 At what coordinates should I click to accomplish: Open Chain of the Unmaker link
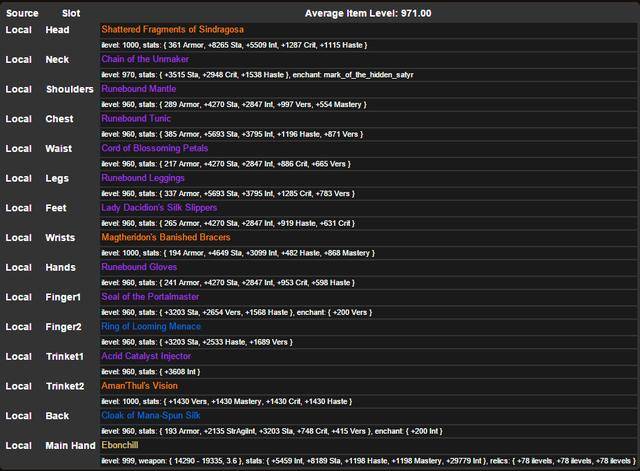tap(145, 59)
